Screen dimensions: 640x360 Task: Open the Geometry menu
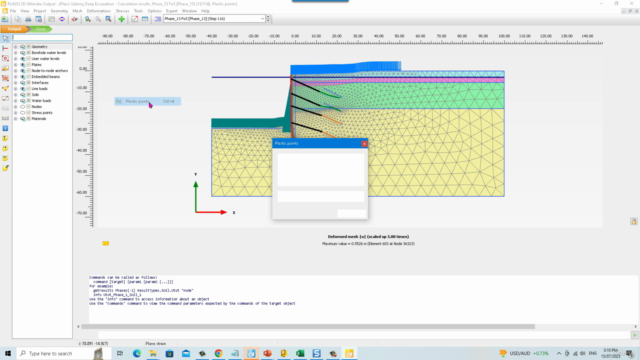(x=59, y=11)
